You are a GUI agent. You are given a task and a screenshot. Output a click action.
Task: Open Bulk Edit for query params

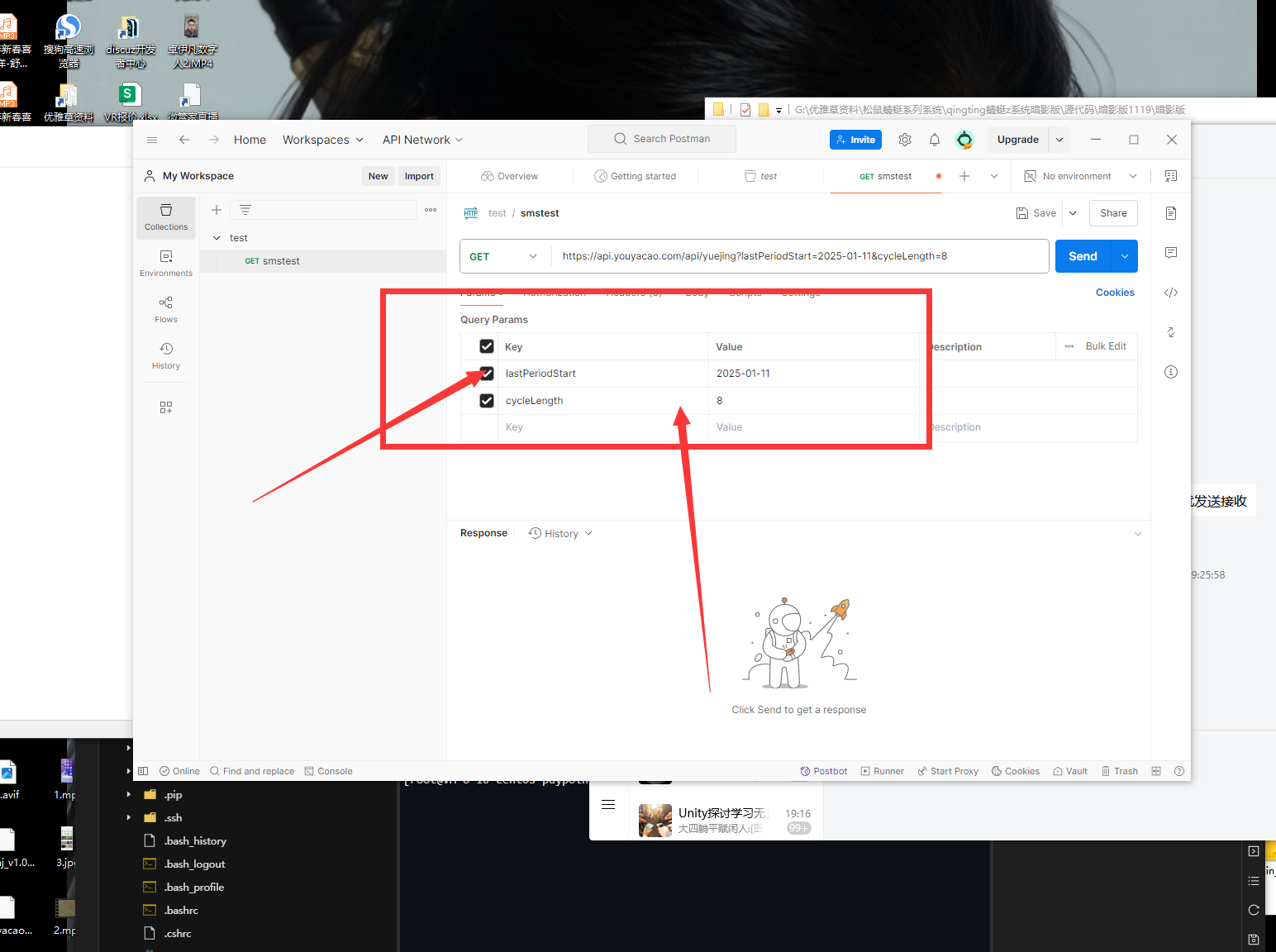pyautogui.click(x=1106, y=346)
